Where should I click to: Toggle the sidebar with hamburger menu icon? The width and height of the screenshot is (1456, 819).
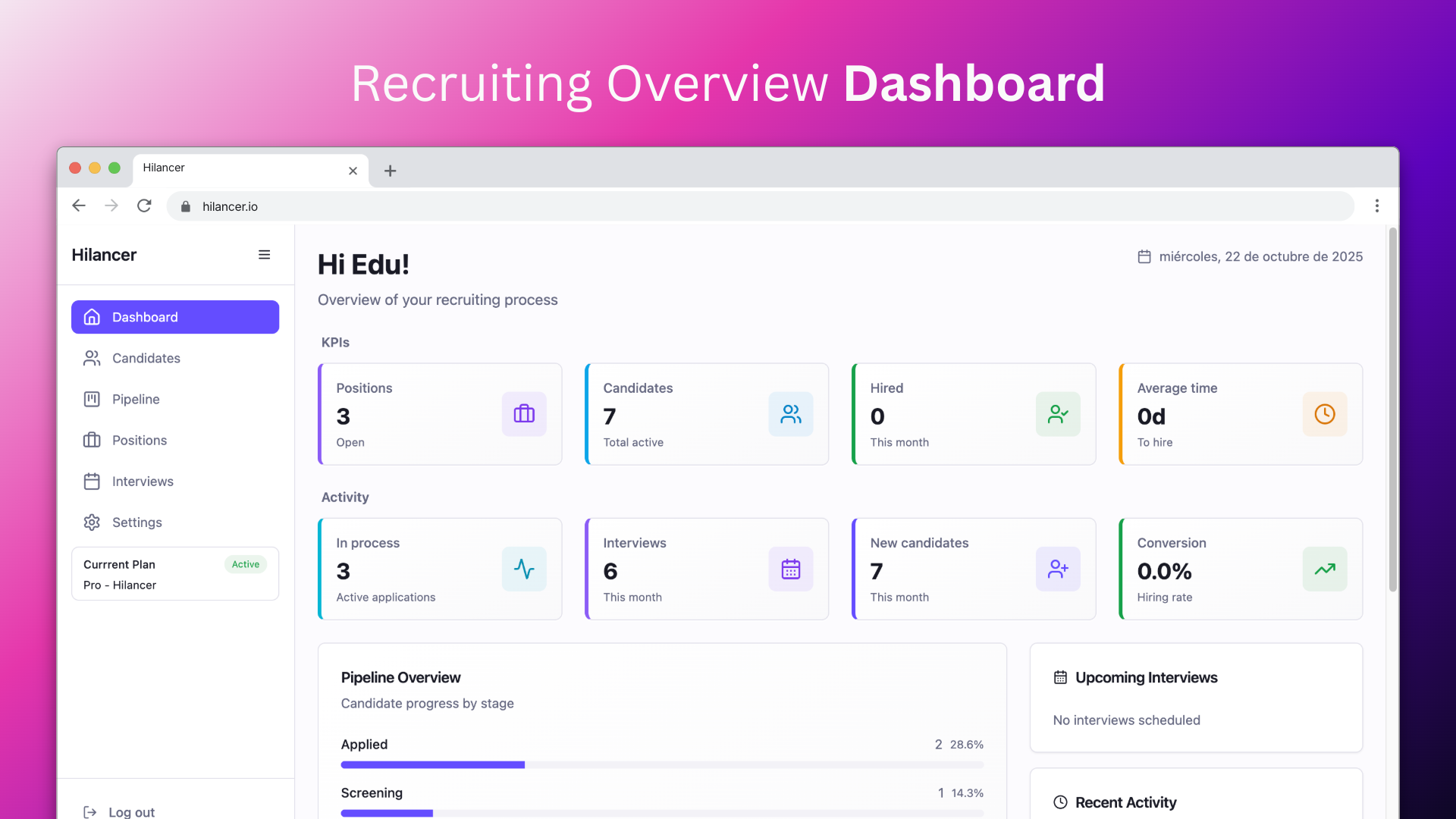(264, 255)
